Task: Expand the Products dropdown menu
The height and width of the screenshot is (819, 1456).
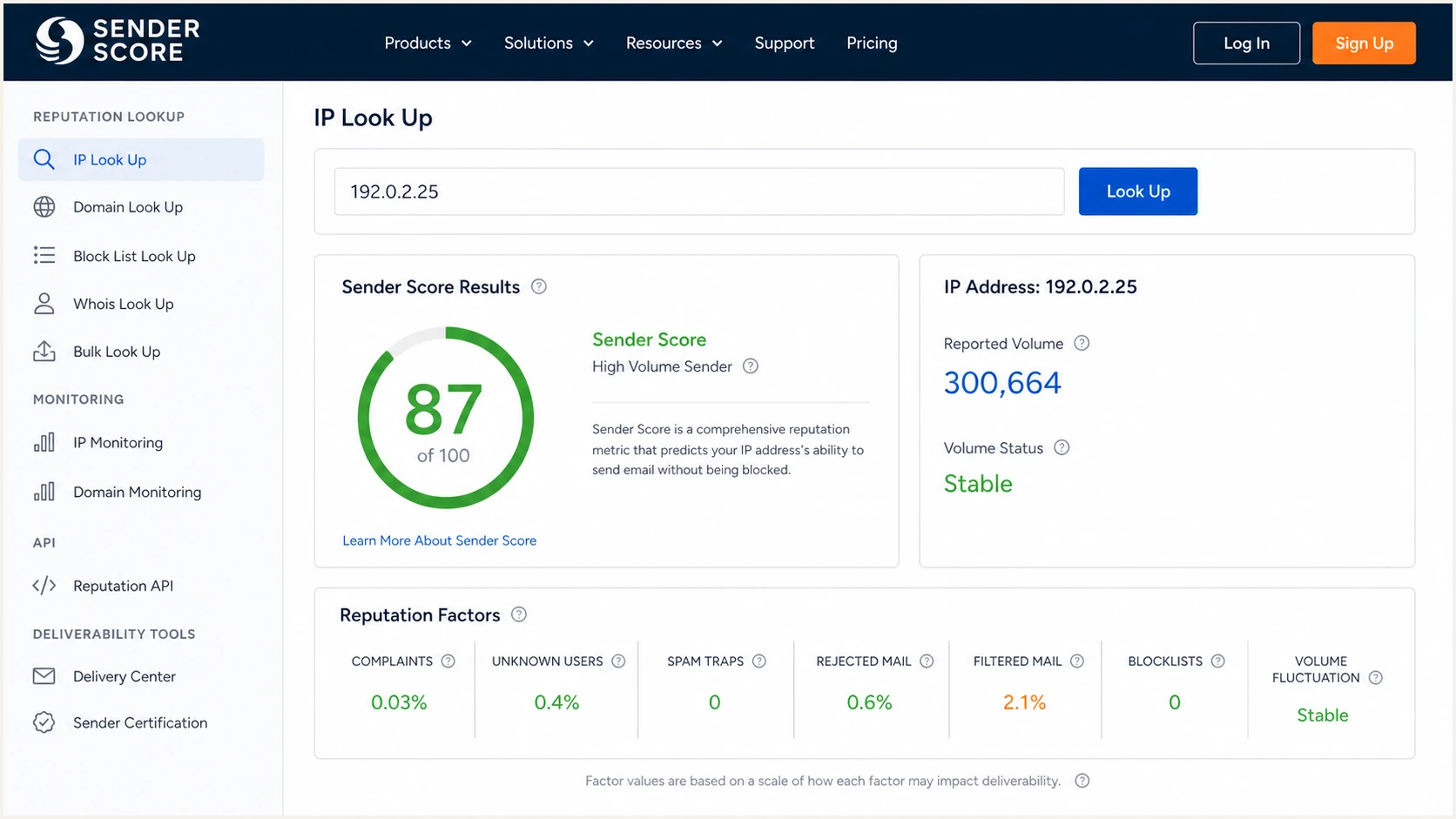Action: 428,43
